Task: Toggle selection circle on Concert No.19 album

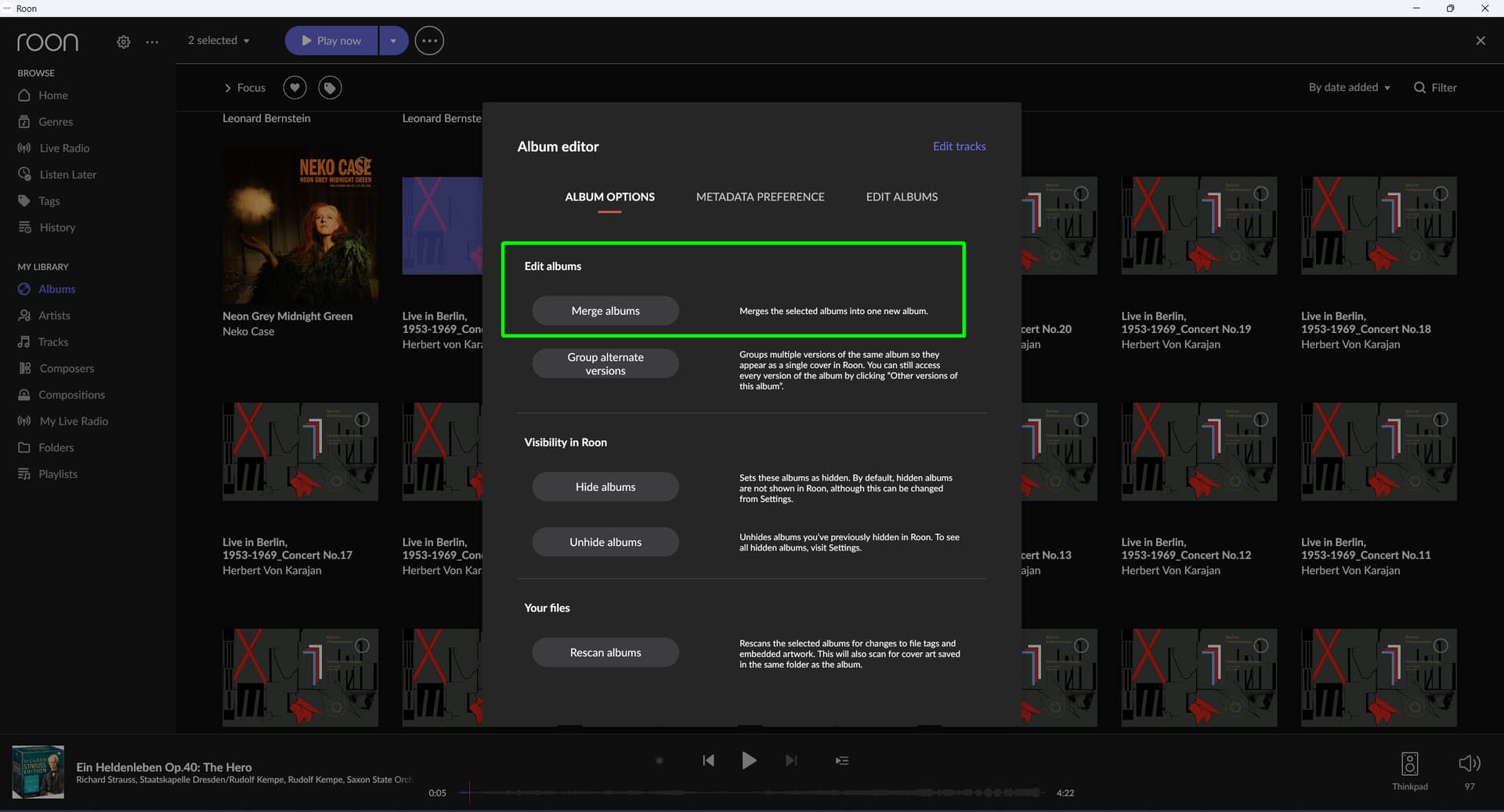Action: pos(1261,193)
